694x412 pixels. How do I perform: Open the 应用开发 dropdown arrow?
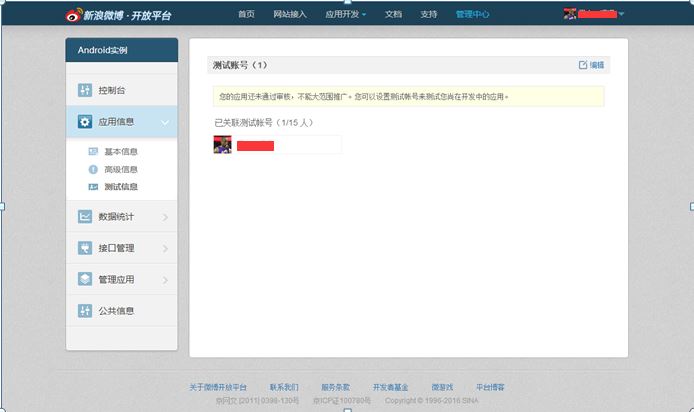[364, 15]
